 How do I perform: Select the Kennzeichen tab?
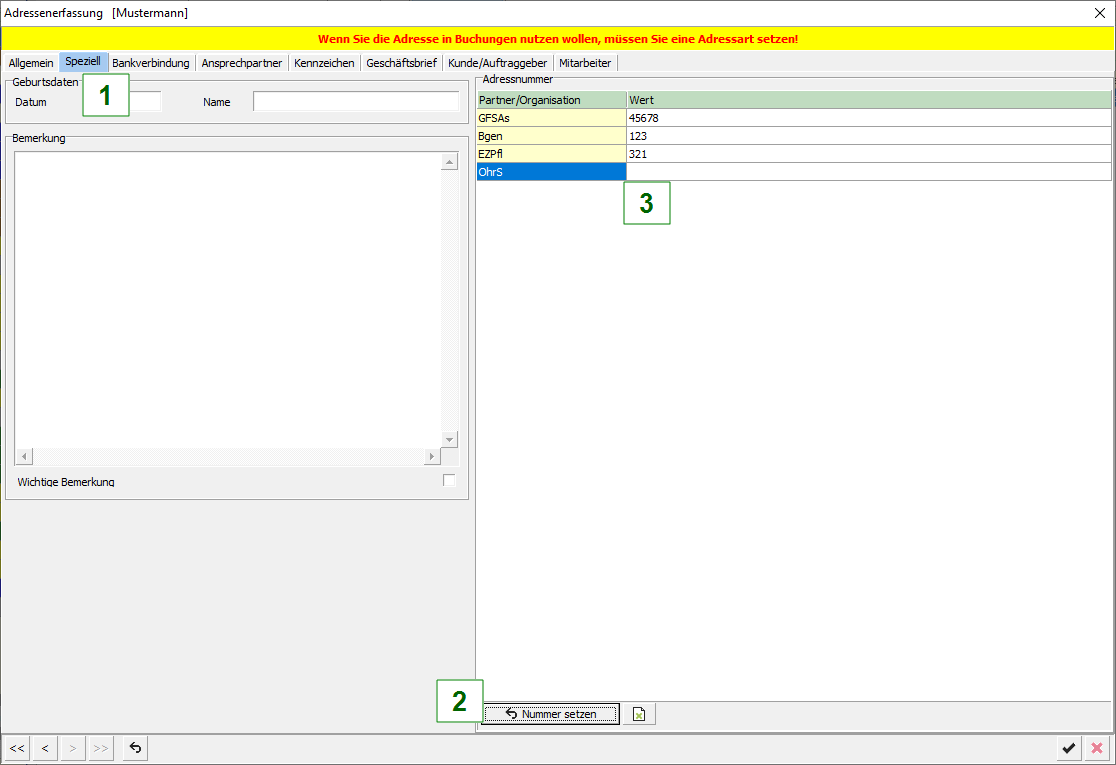pyautogui.click(x=324, y=63)
